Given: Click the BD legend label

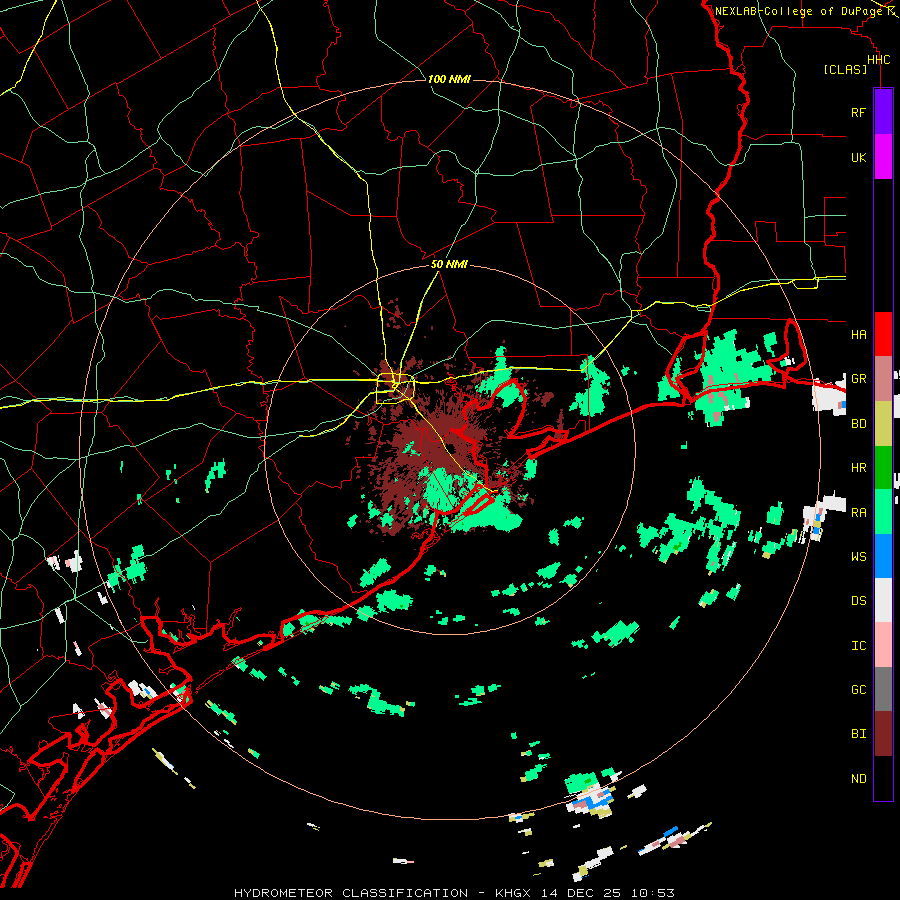Looking at the screenshot, I should [x=858, y=424].
